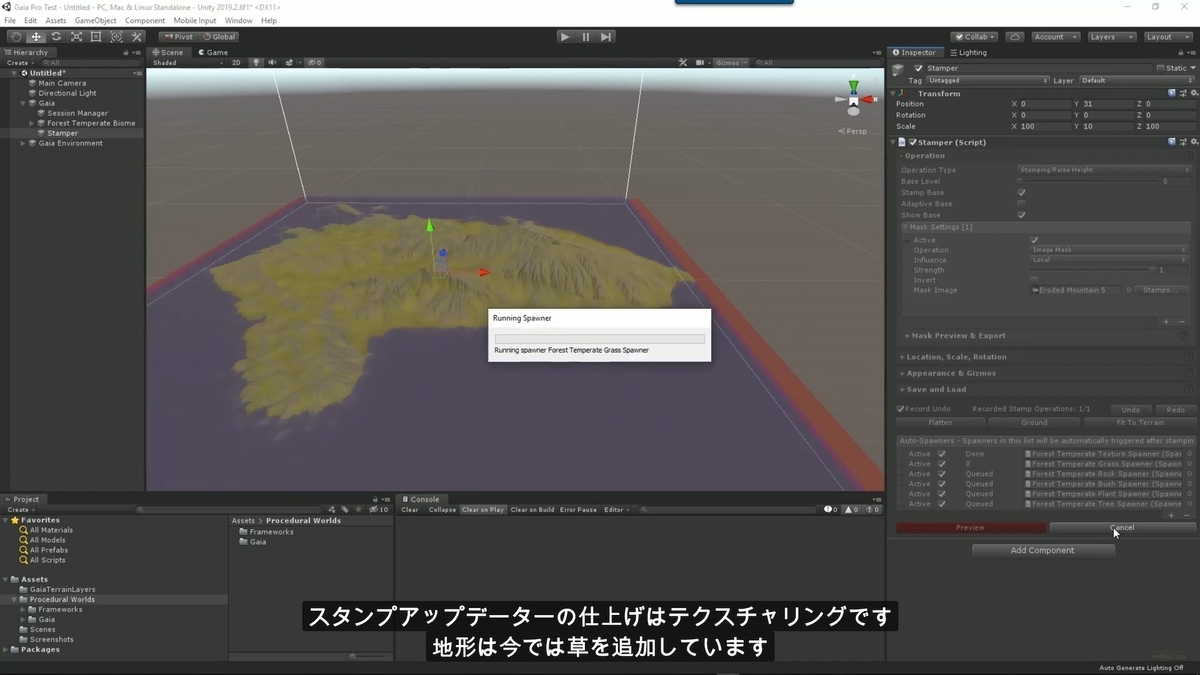Open the GameObject menu
Image resolution: width=1200 pixels, height=675 pixels.
[95, 20]
